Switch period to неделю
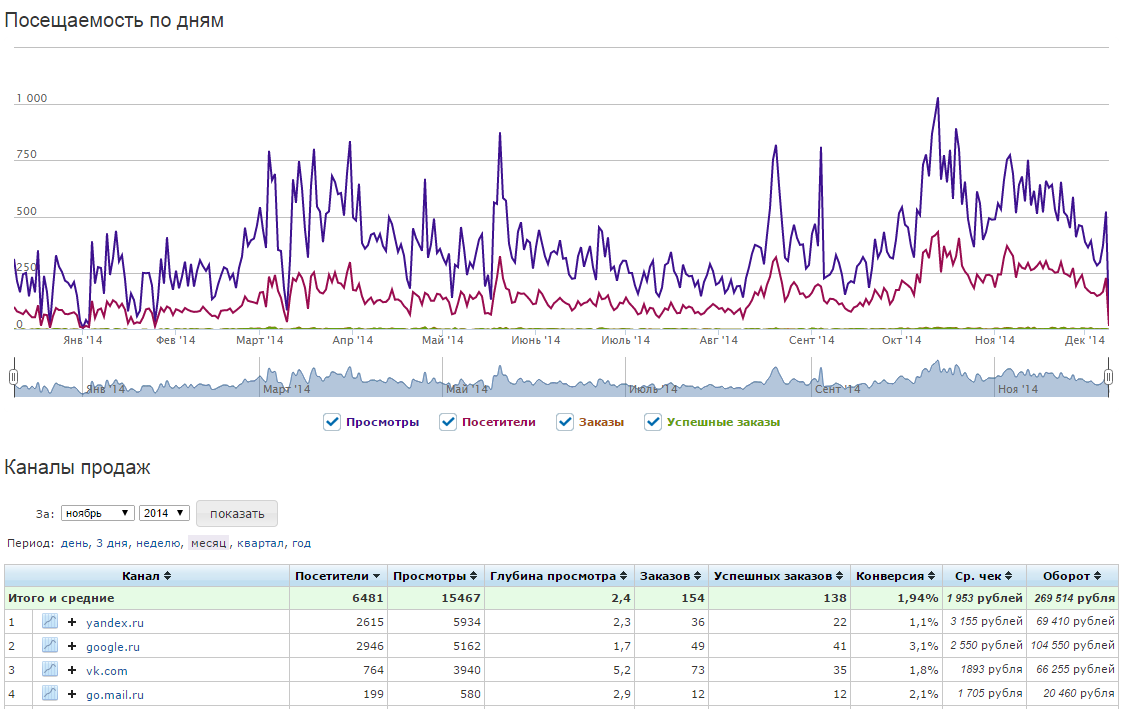The height and width of the screenshot is (709, 1126). pyautogui.click(x=159, y=543)
